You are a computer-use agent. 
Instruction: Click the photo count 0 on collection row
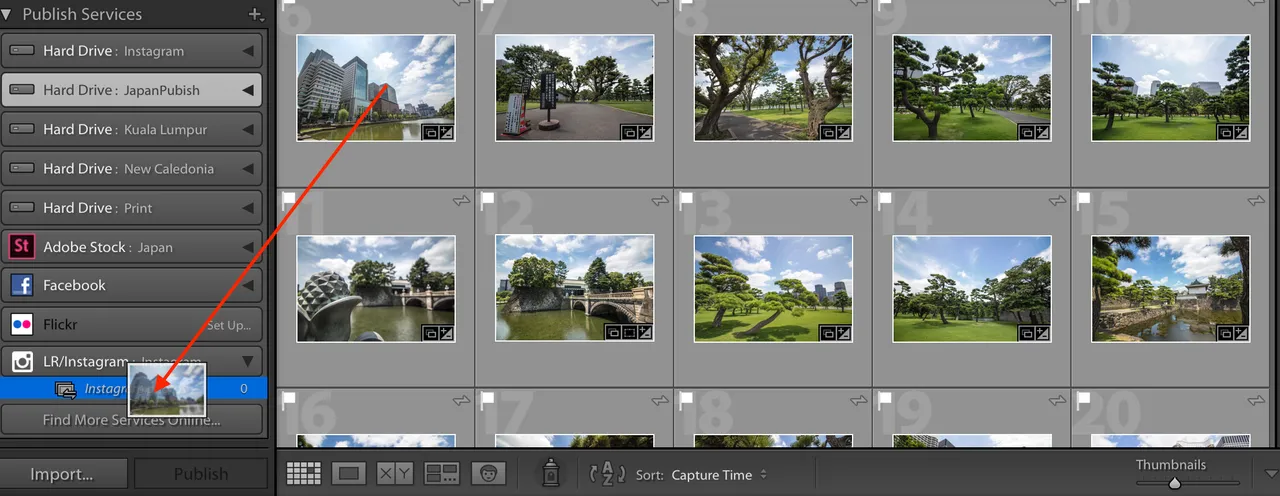[244, 389]
